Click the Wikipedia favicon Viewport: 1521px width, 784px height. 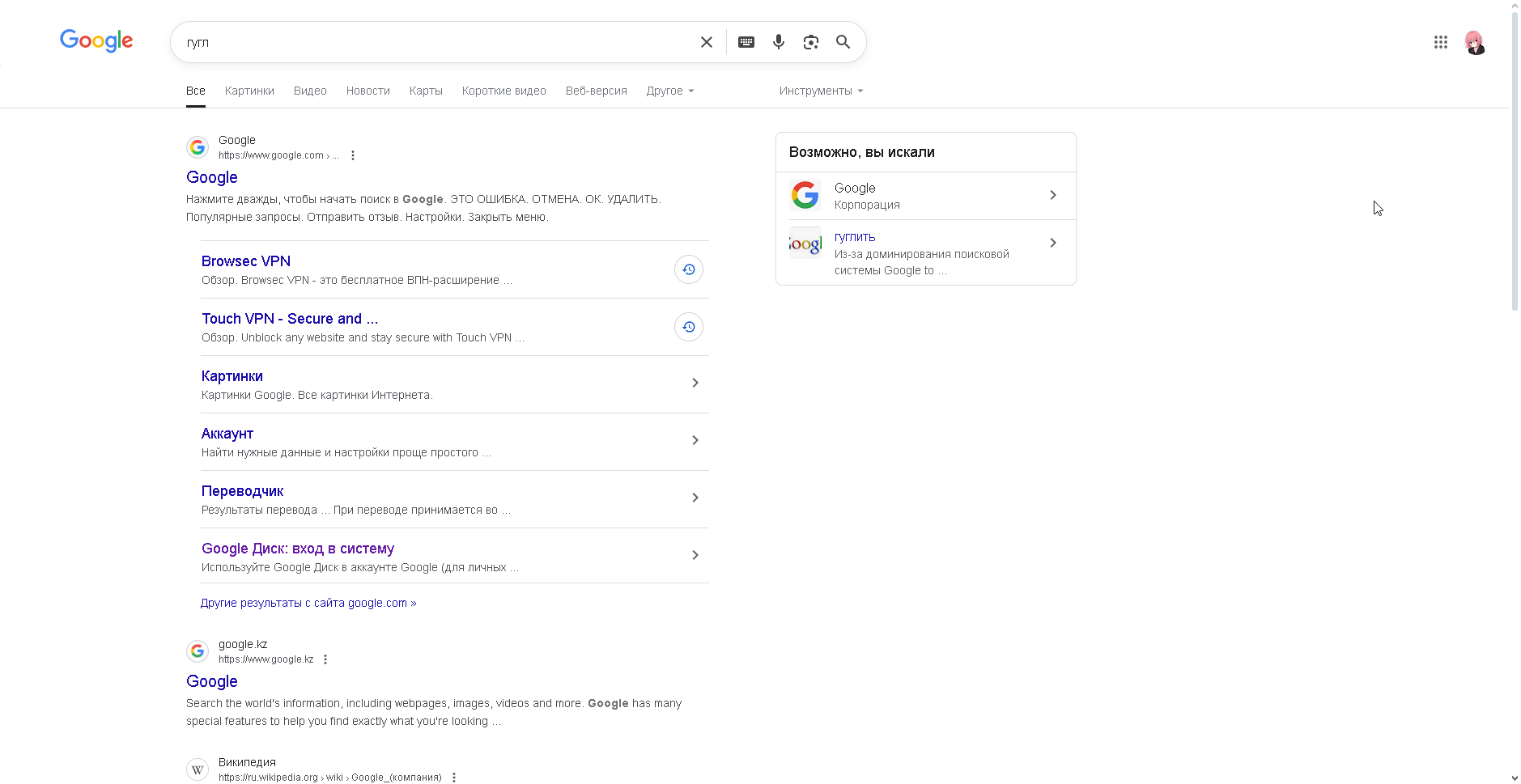click(198, 769)
